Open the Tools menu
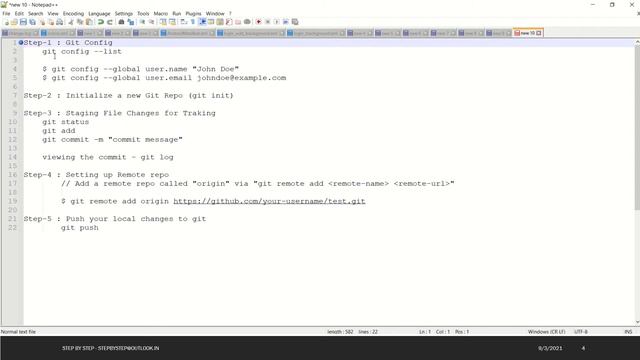This screenshot has width=640, height=360. (143, 13)
